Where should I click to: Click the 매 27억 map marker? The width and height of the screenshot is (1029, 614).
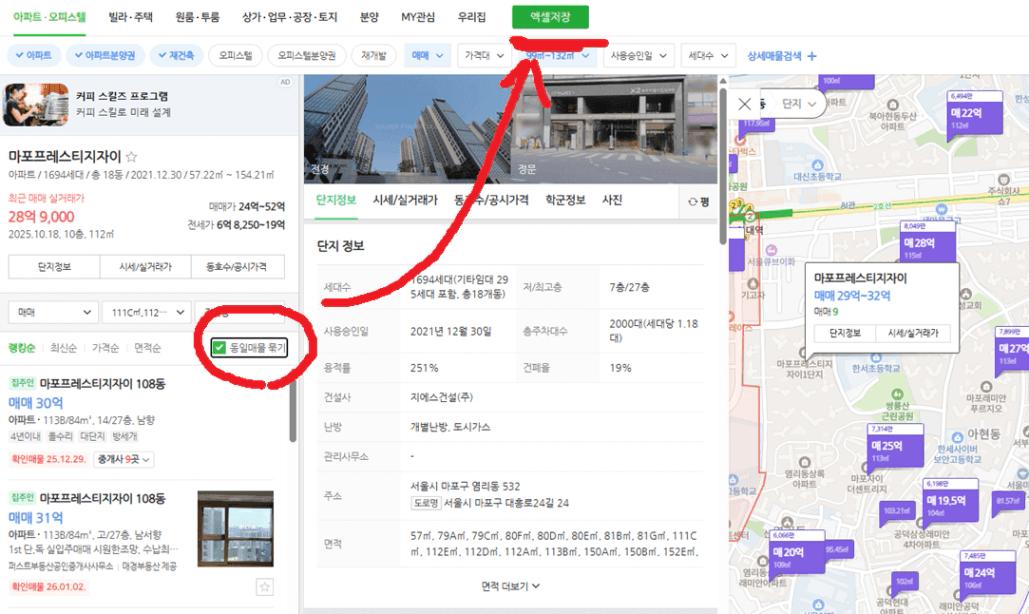1014,350
